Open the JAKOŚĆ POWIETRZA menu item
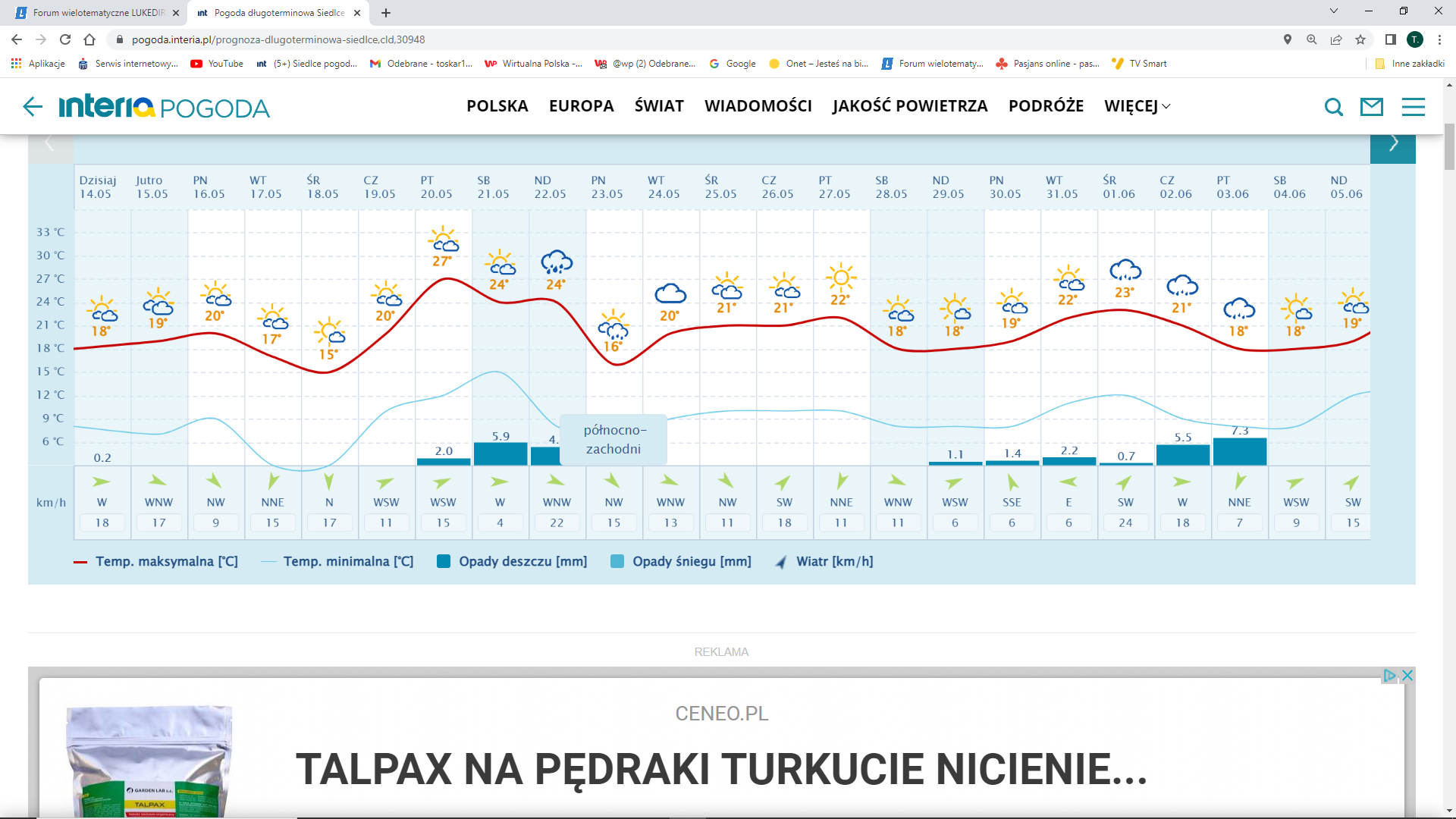 click(909, 106)
